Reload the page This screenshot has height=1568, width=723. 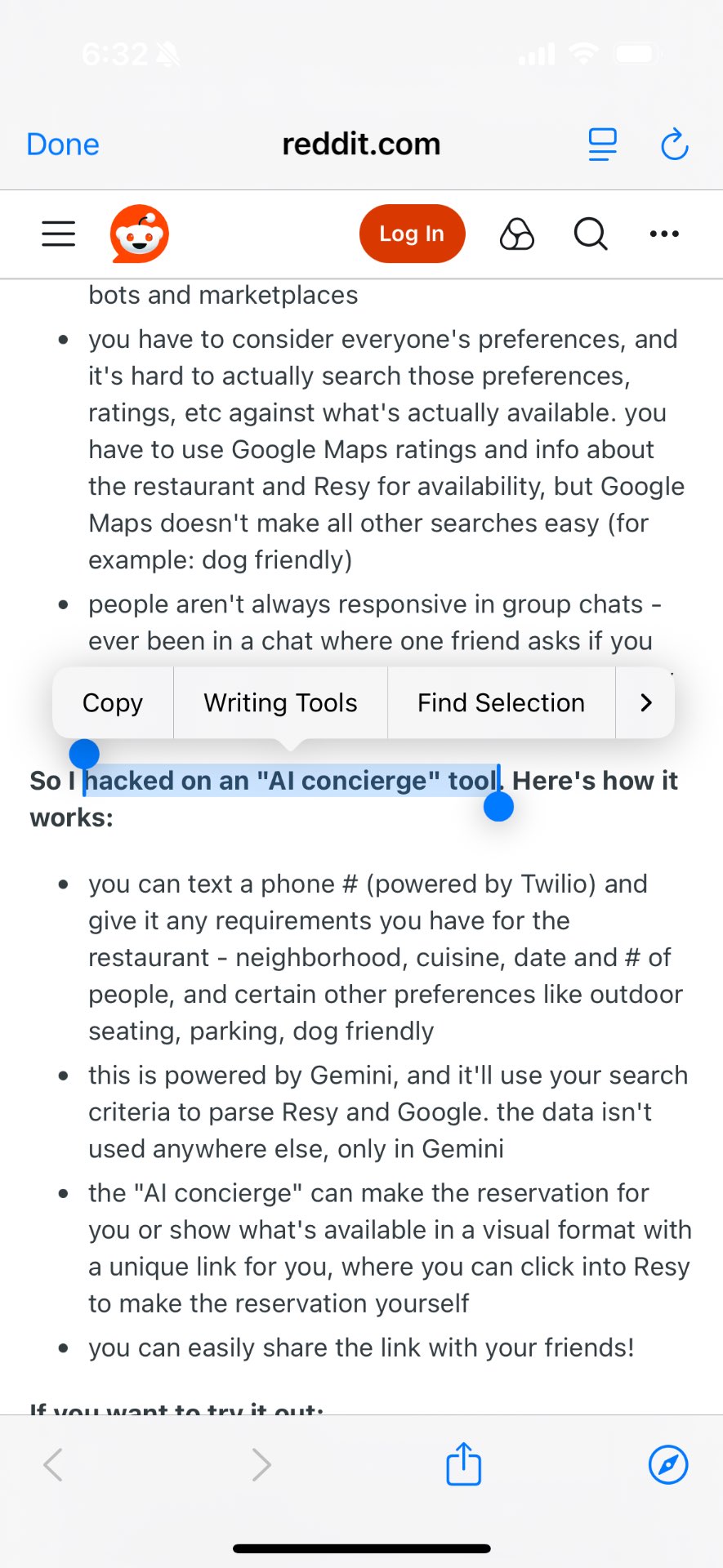pos(675,145)
